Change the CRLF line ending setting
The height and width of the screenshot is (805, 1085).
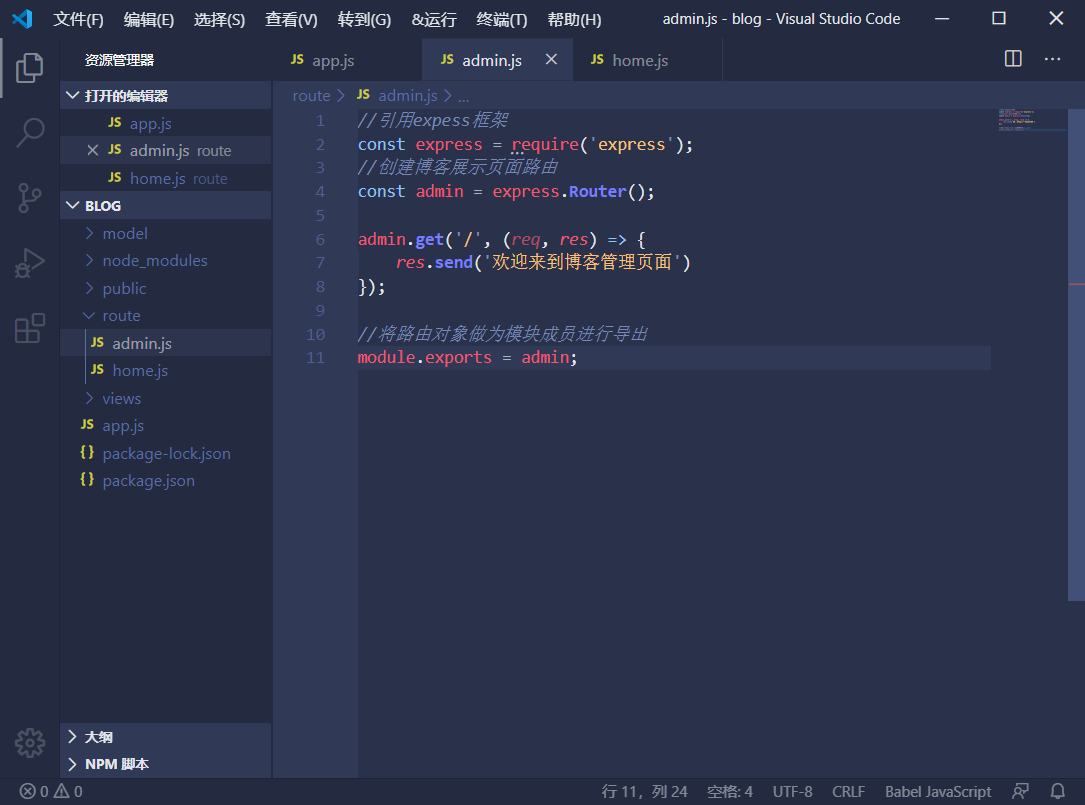848,791
